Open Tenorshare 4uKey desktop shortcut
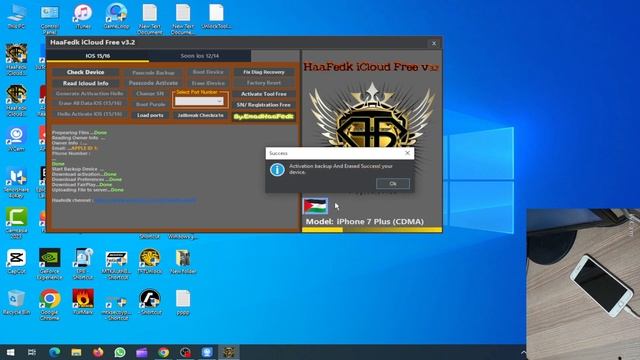The height and width of the screenshot is (360, 640). click(16, 183)
